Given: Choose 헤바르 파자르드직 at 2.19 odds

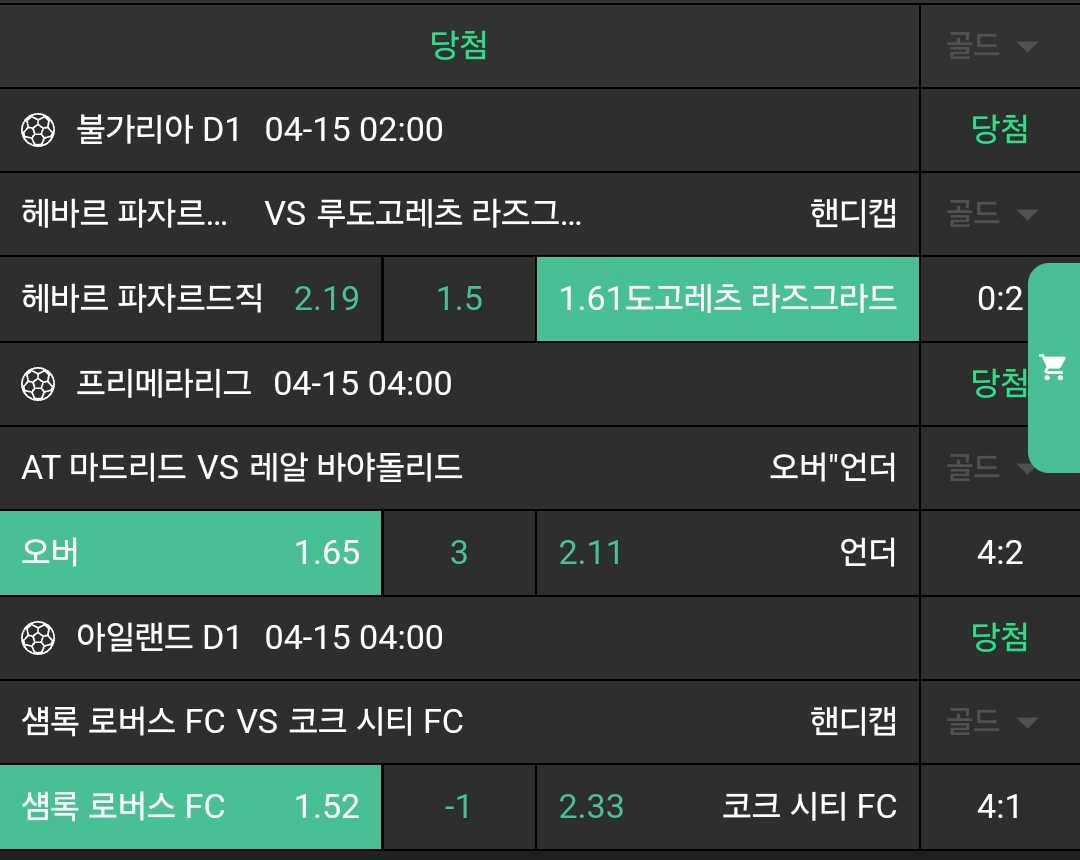Looking at the screenshot, I should (190, 299).
